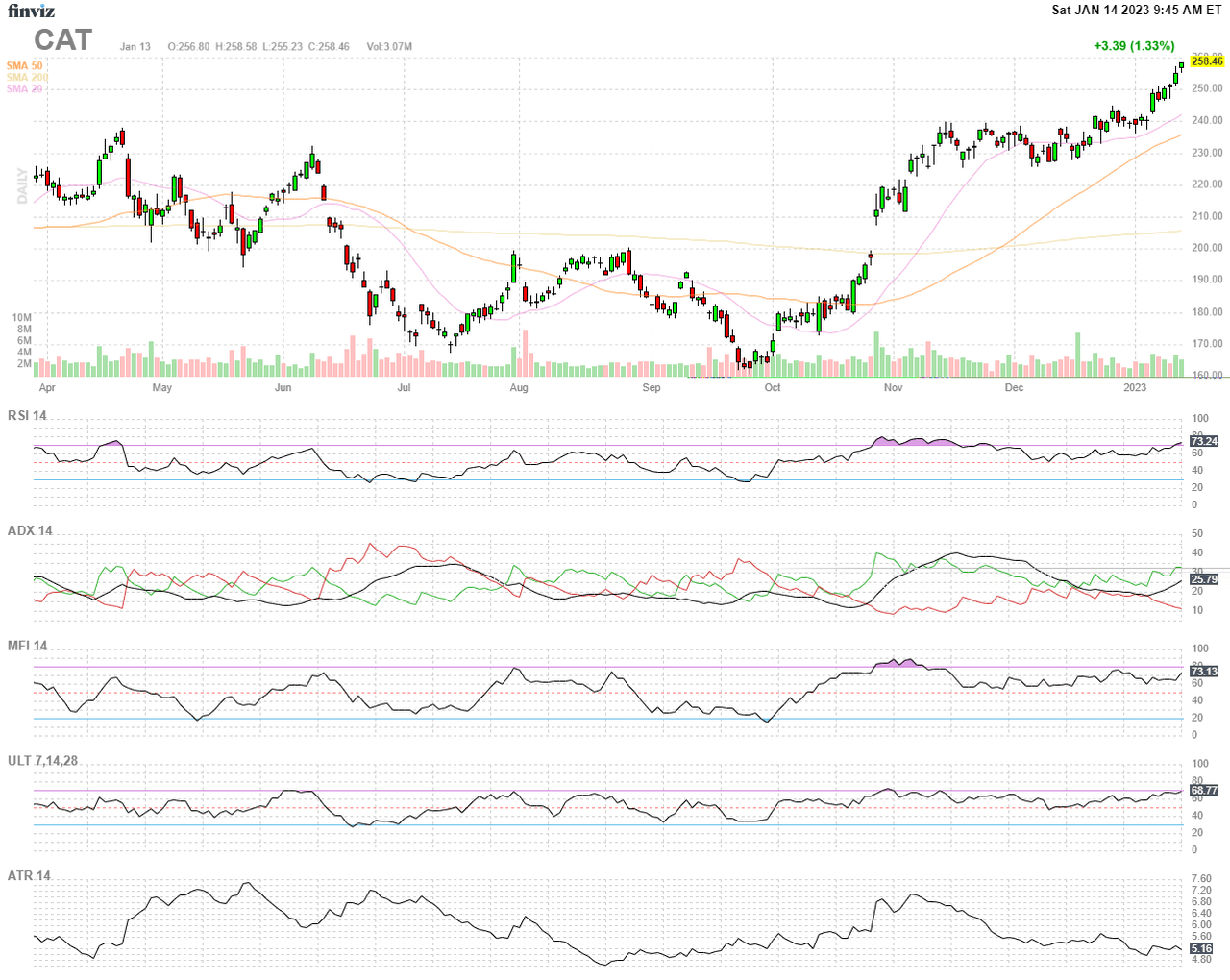
Task: Click the timestamp Sat JAN 14 2023 9:45 AM ET
Action: (1137, 10)
